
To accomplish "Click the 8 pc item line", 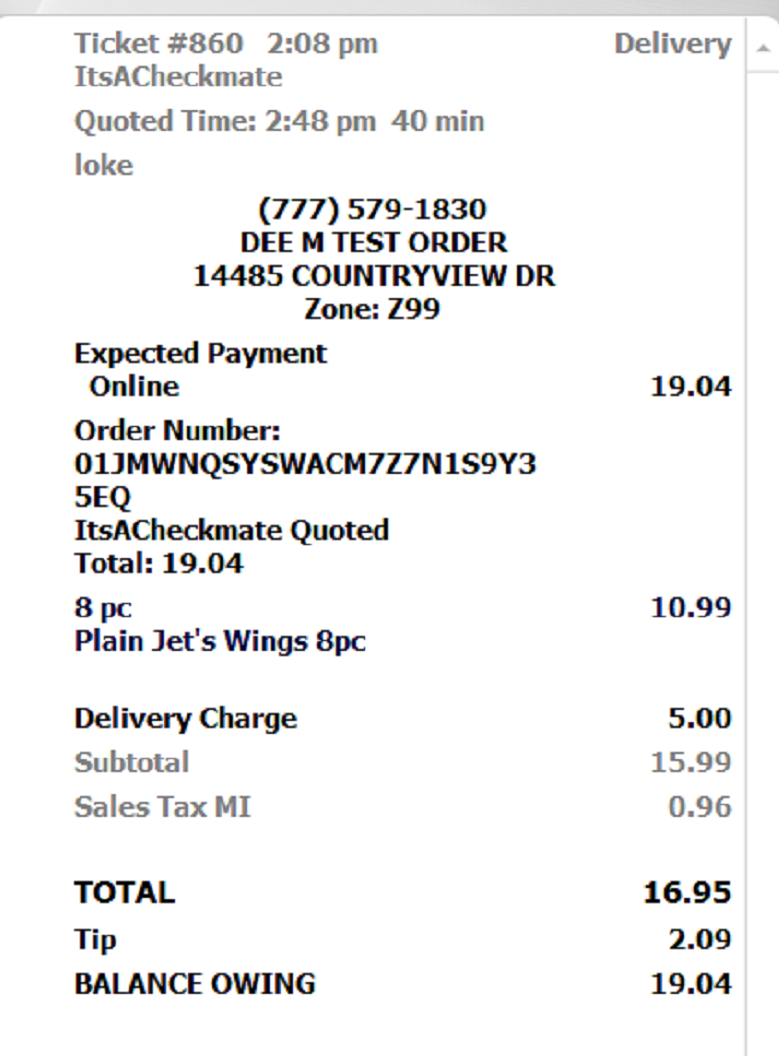I will pyautogui.click(x=403, y=607).
